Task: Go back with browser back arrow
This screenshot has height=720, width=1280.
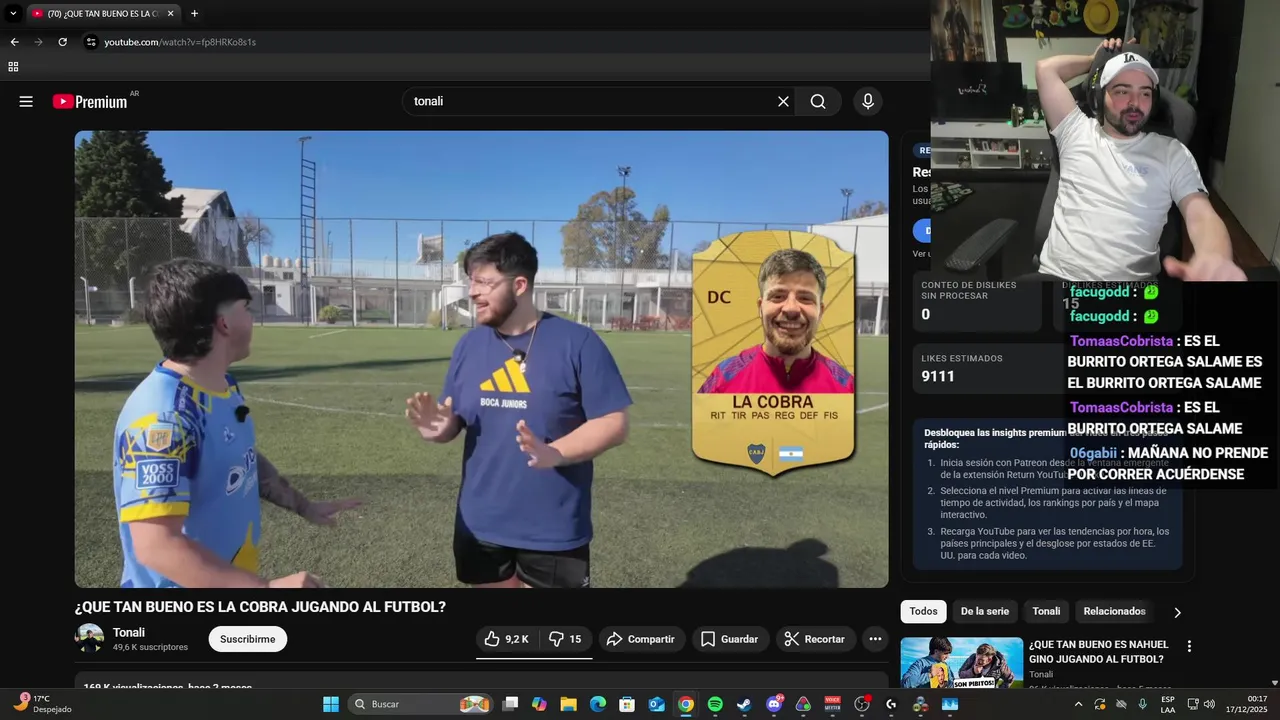Action: [x=14, y=42]
